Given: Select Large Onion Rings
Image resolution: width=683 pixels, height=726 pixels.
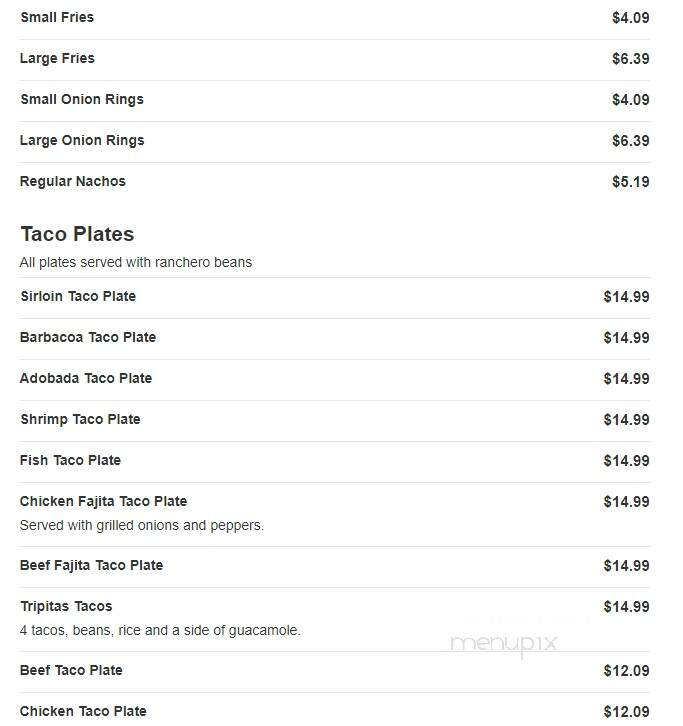Looking at the screenshot, I should tap(334, 142).
